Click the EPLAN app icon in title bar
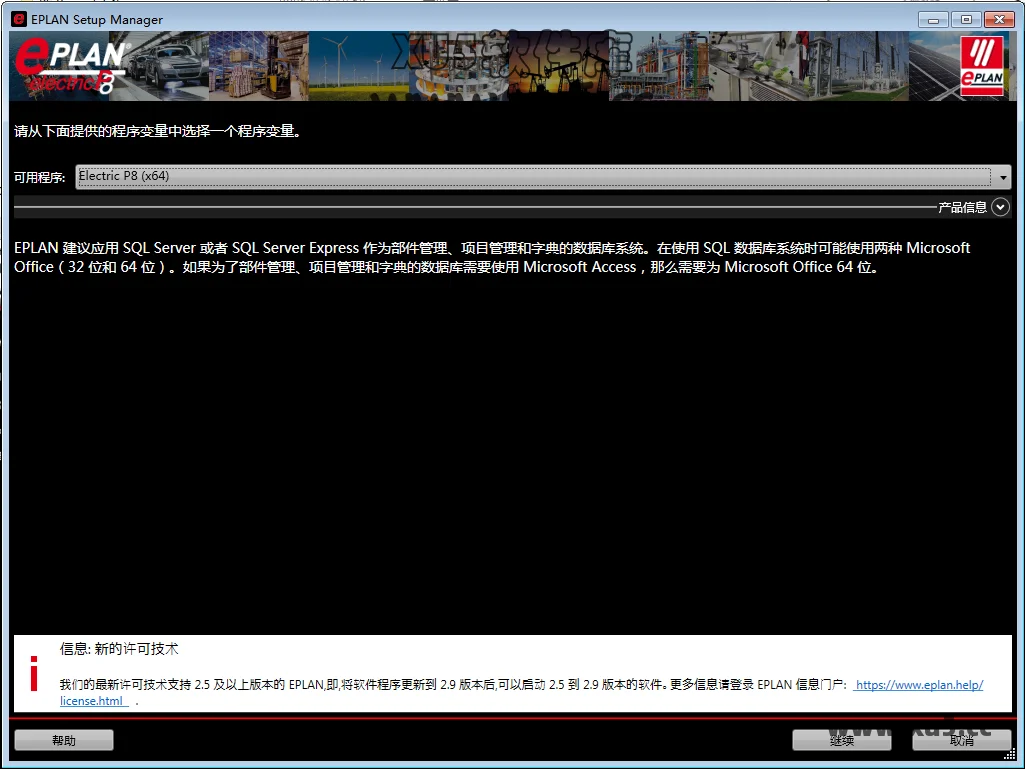 pos(19,19)
